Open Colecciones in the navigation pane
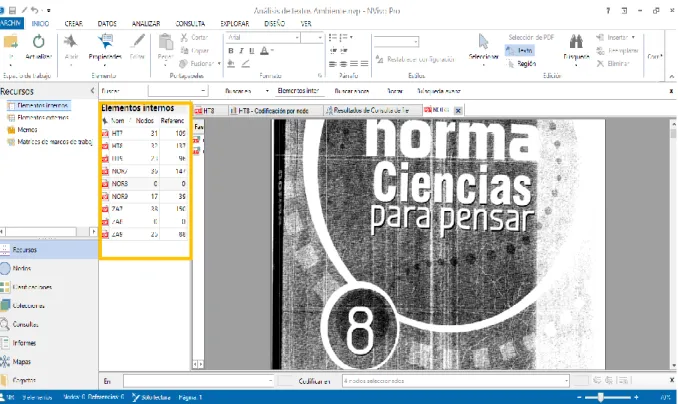The image size is (678, 404). [49, 305]
